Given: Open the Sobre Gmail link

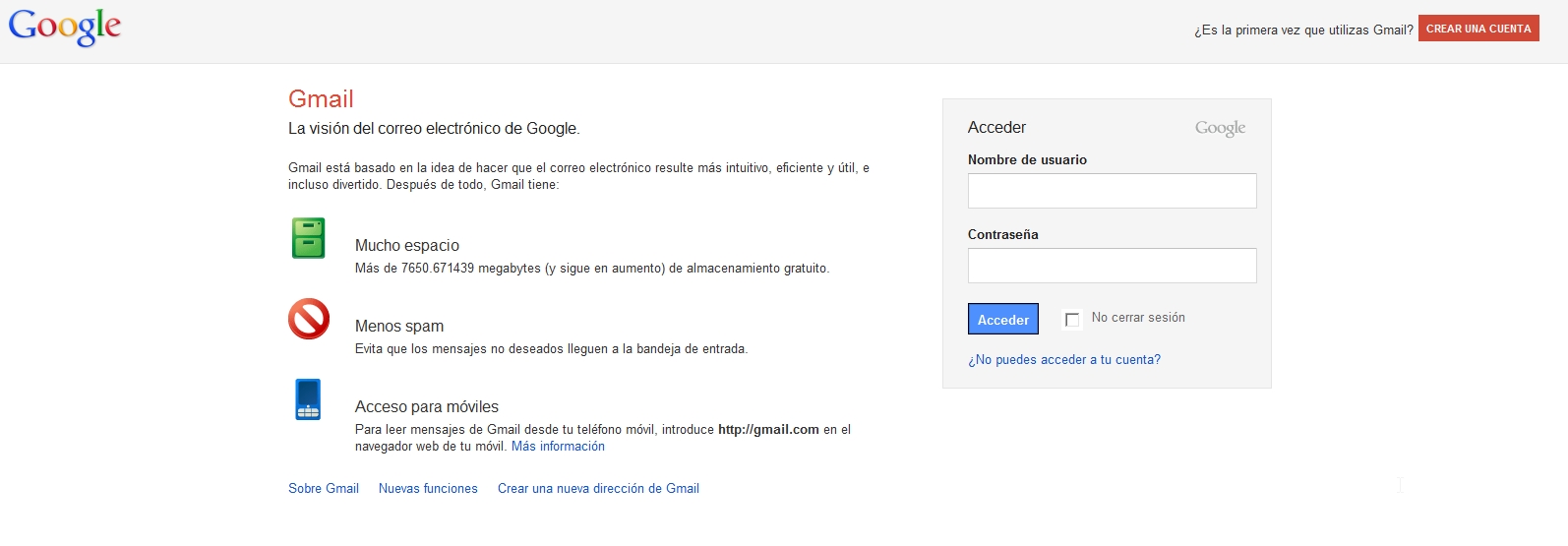Looking at the screenshot, I should pos(324,489).
